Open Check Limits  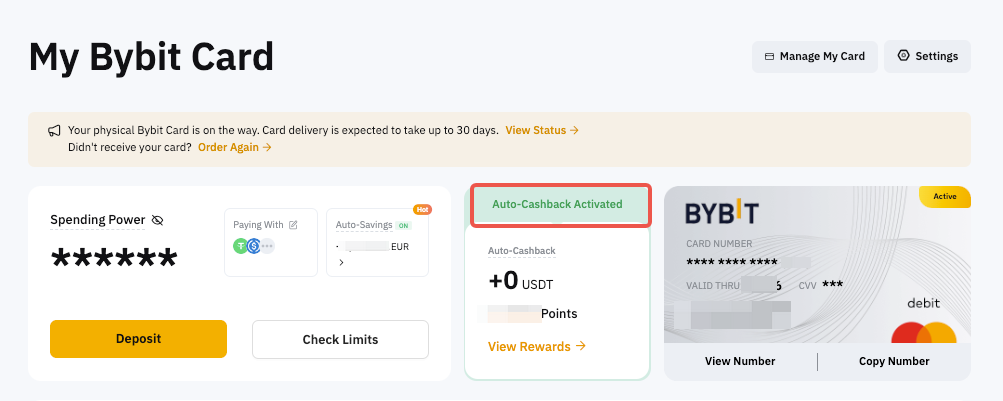click(x=340, y=339)
